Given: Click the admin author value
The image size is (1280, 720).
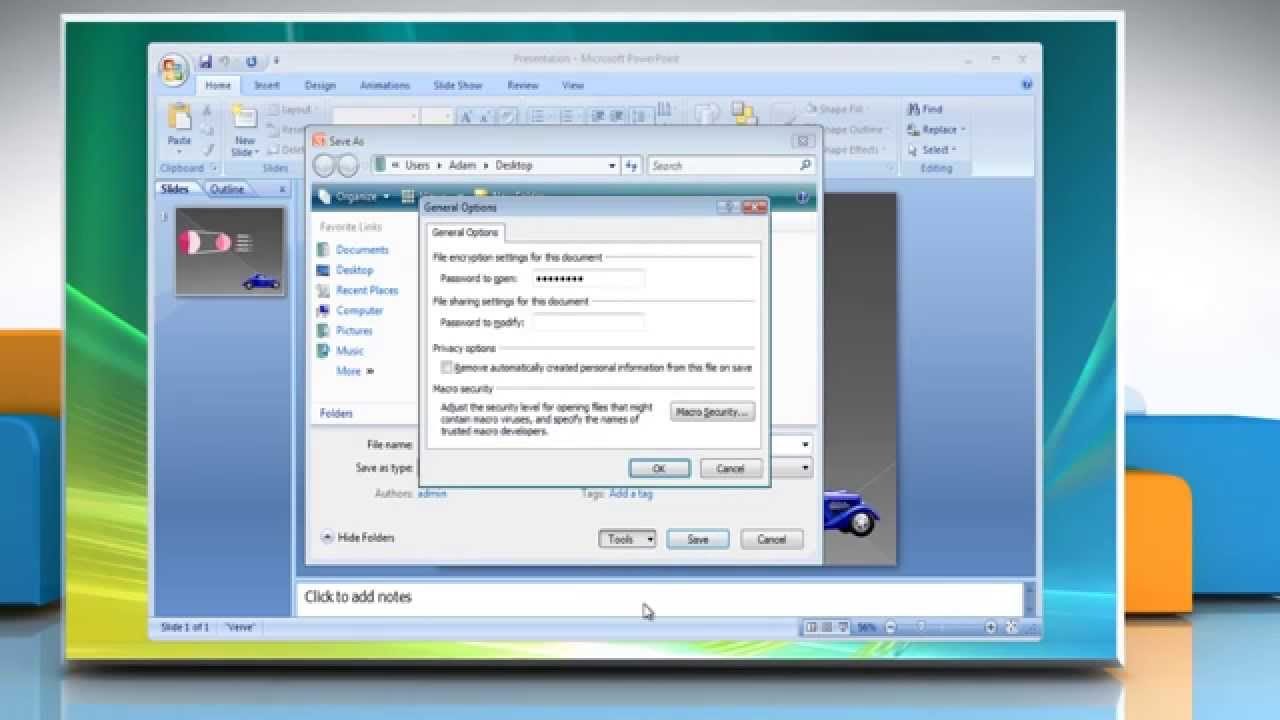Looking at the screenshot, I should (x=432, y=494).
